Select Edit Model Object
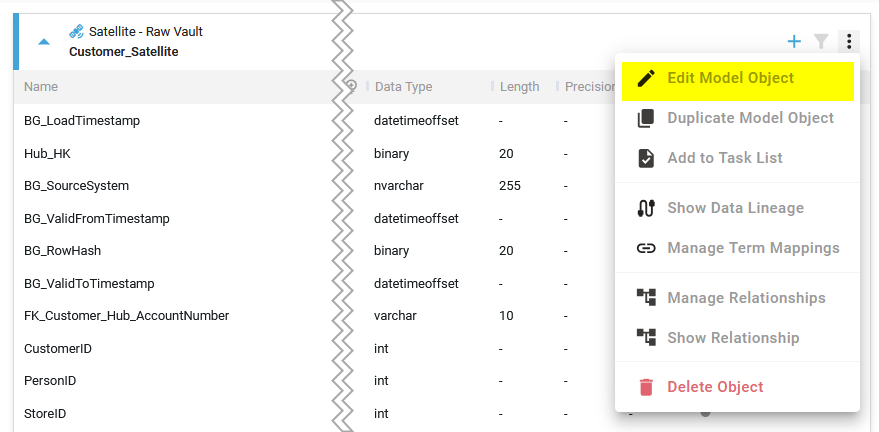Viewport: 879px width, 432px height. [x=730, y=78]
